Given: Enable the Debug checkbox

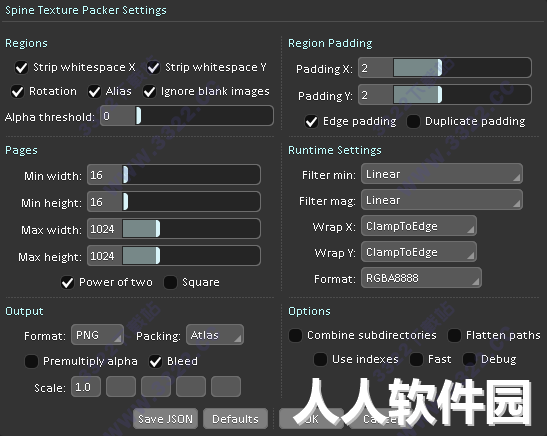Looking at the screenshot, I should click(470, 359).
